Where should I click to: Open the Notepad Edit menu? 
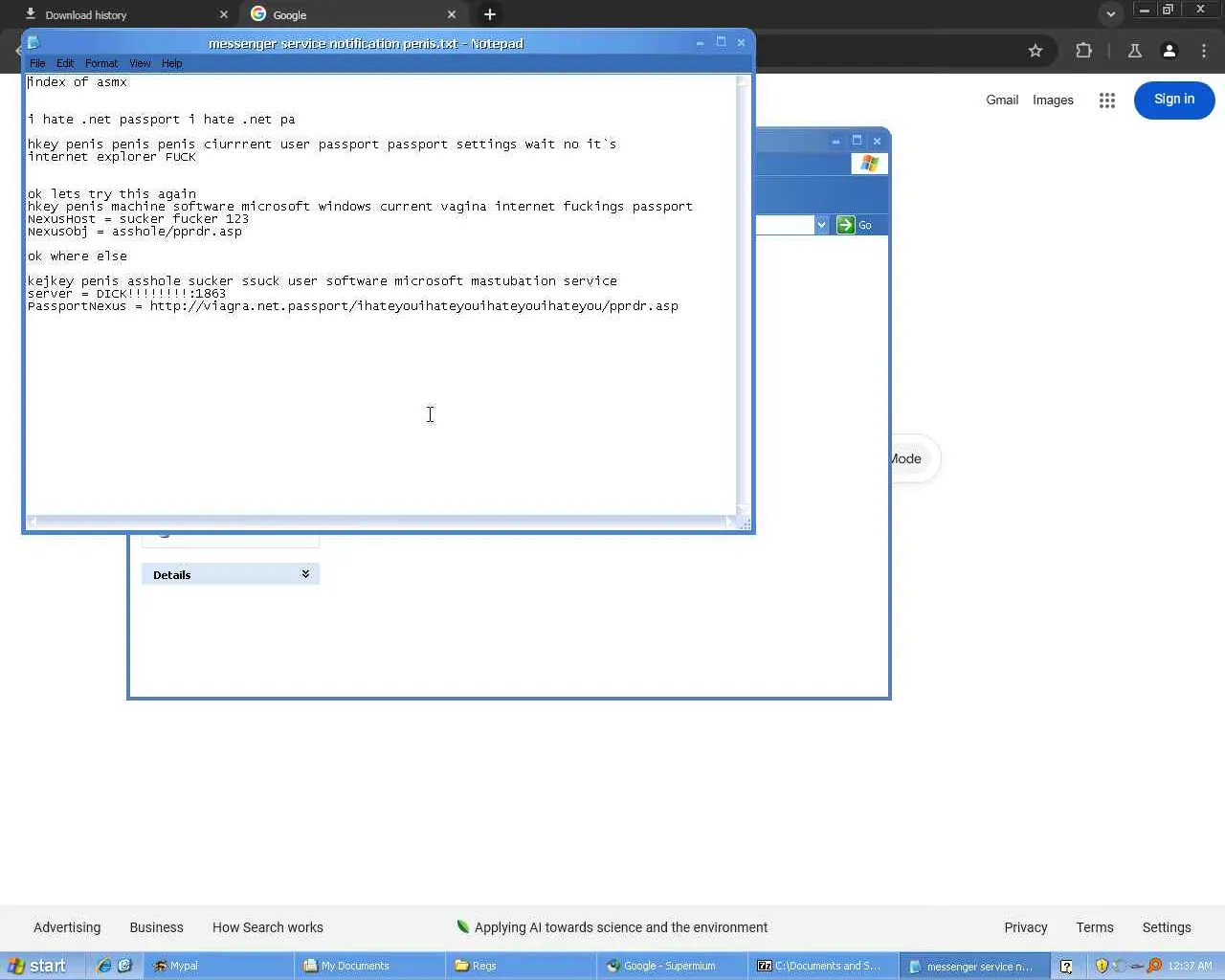coord(65,63)
